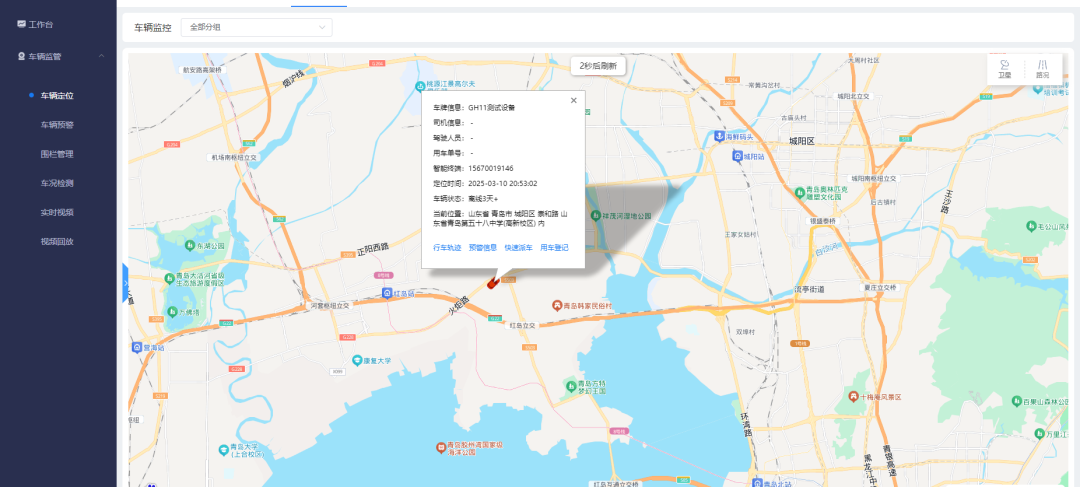Click the 车辆监控 heading text
This screenshot has width=1080, height=487.
152,28
